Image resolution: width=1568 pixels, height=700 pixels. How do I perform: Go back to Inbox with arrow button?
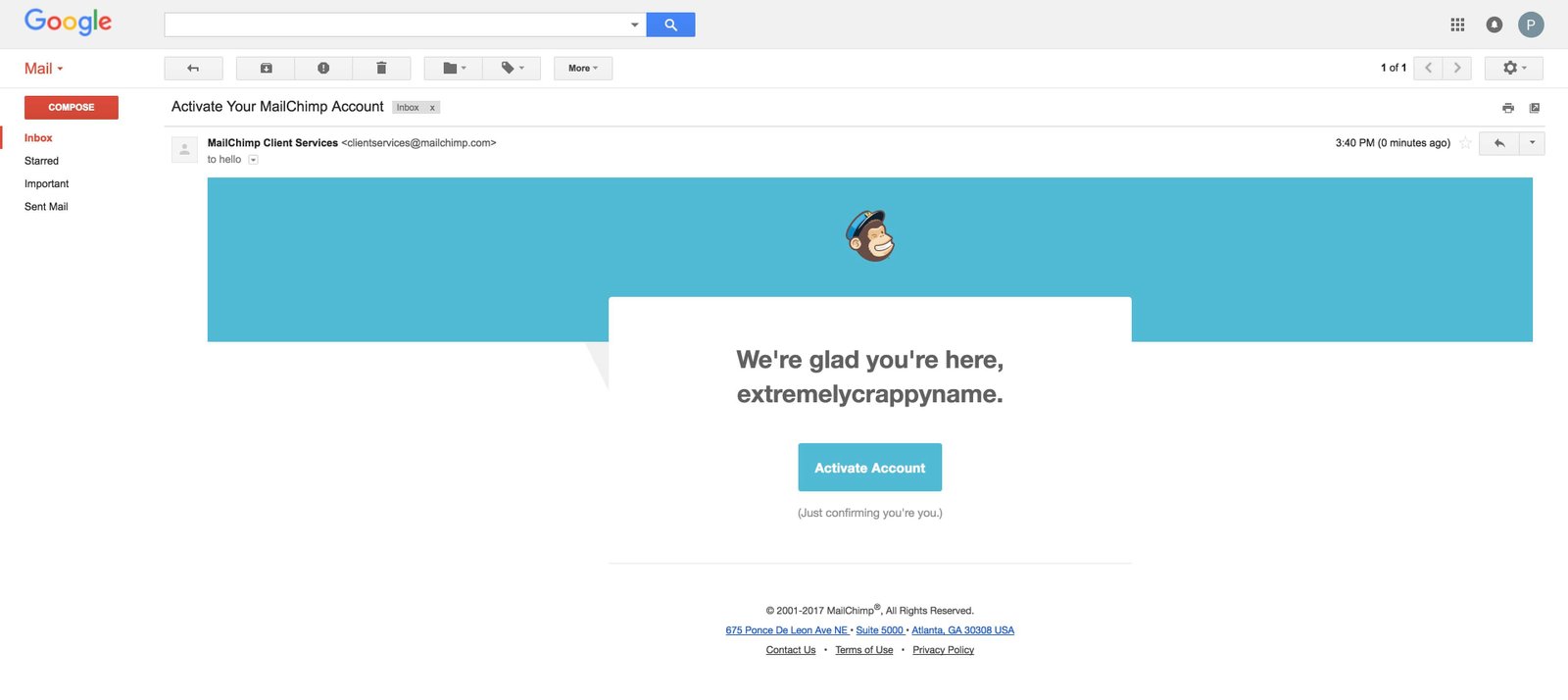[193, 68]
